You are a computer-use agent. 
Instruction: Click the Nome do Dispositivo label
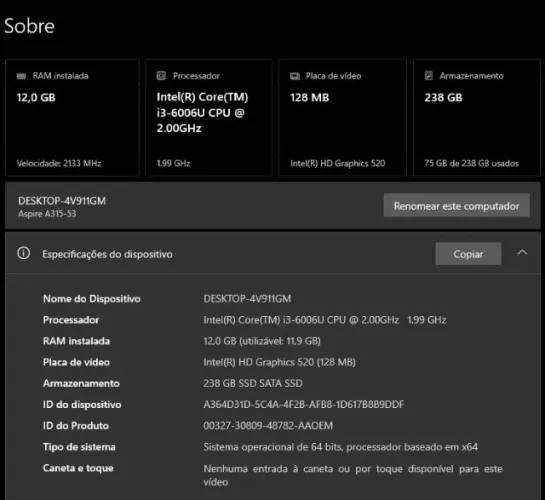[x=92, y=299]
